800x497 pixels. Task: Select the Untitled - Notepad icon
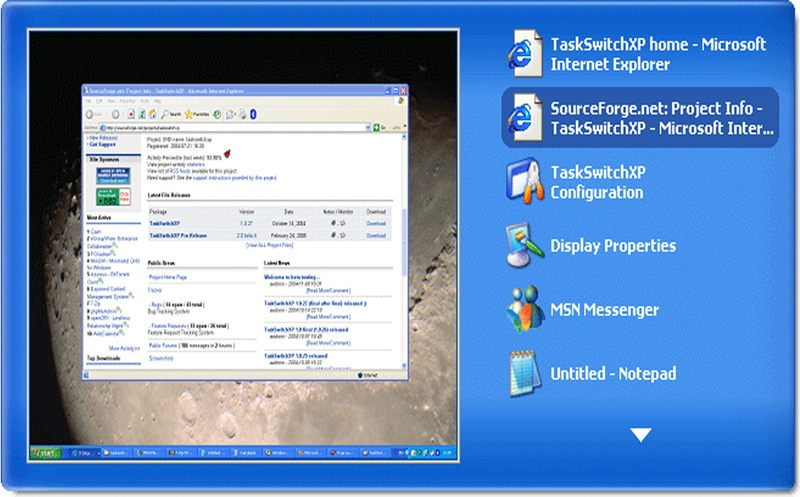pos(525,374)
